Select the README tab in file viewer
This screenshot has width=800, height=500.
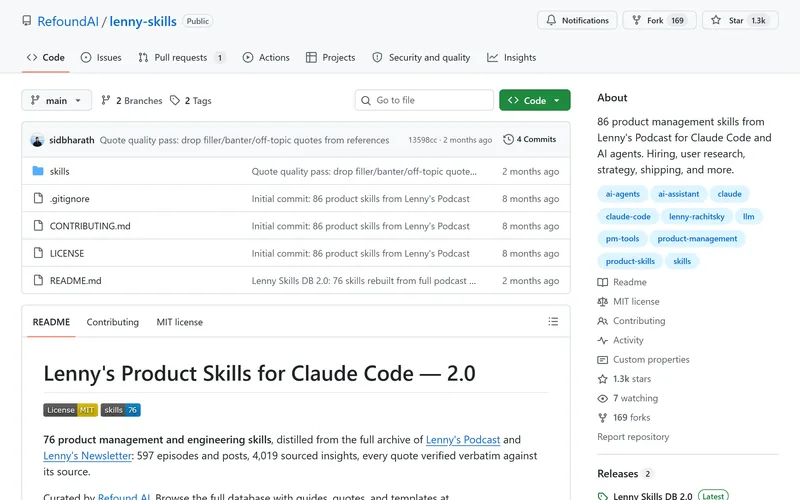pos(51,322)
